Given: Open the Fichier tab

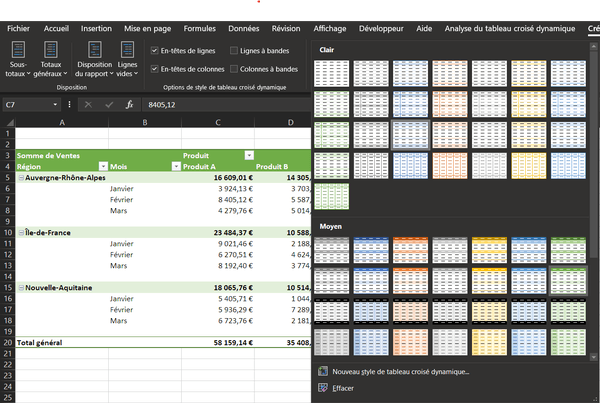Looking at the screenshot, I should coord(18,29).
